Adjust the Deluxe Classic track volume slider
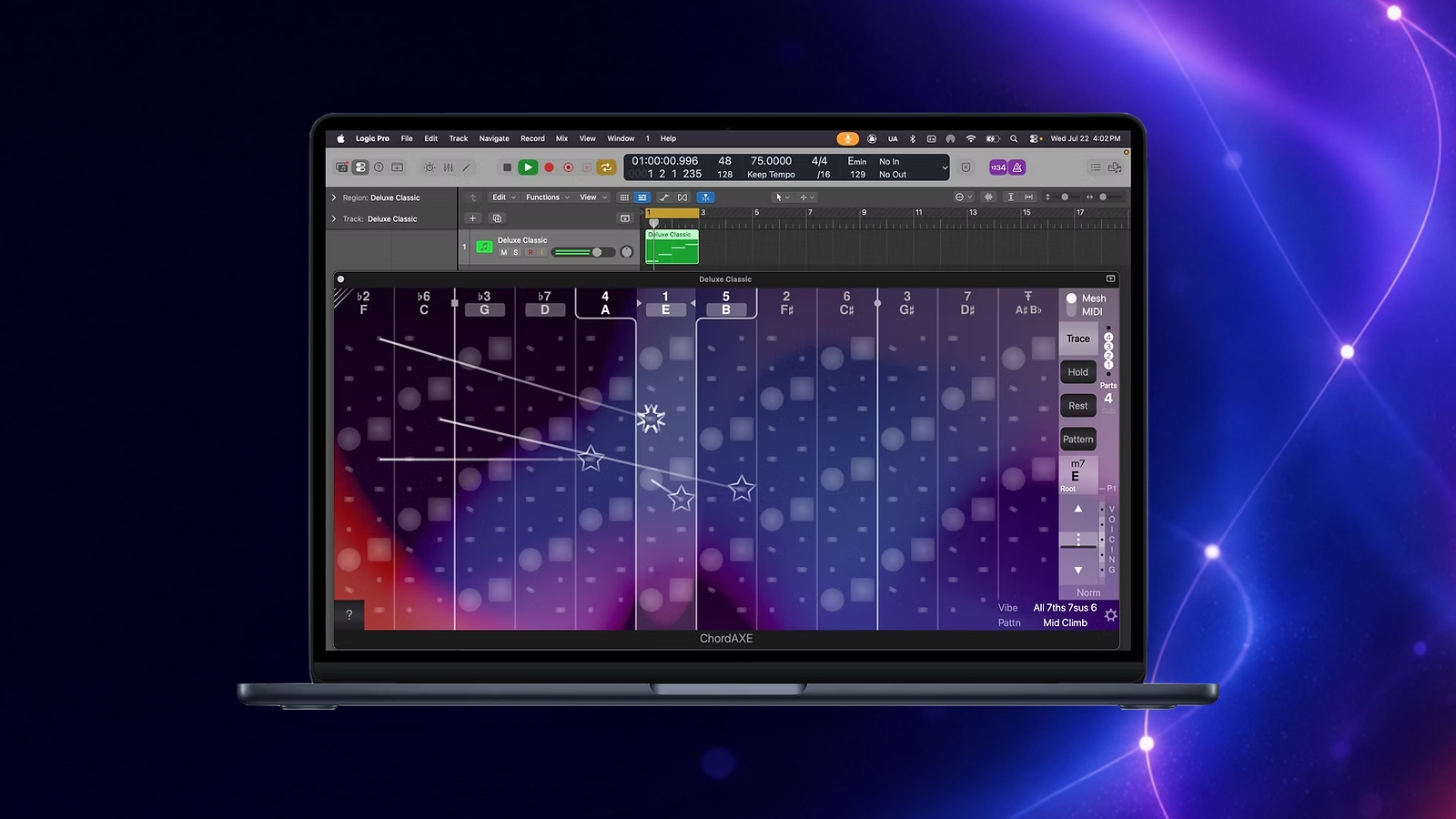 tap(582, 252)
